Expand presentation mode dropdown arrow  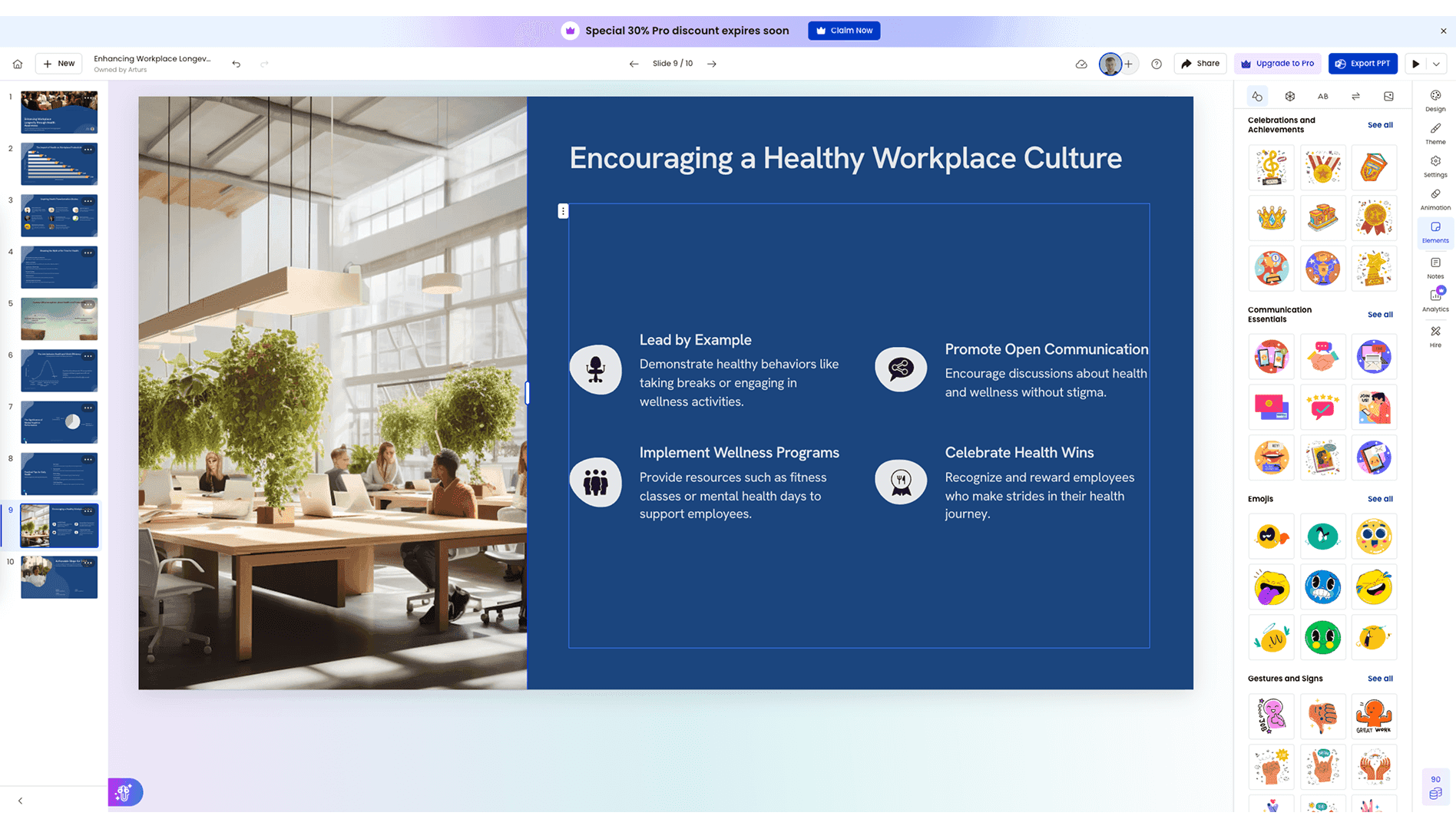[x=1437, y=64]
